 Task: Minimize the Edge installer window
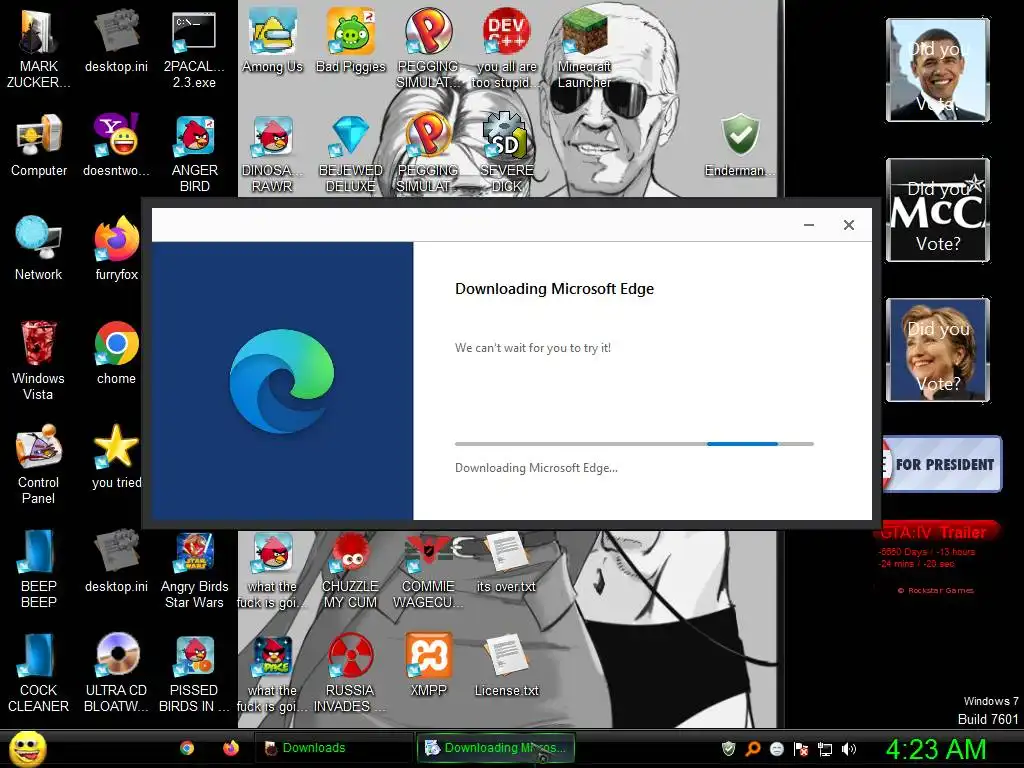pos(808,225)
